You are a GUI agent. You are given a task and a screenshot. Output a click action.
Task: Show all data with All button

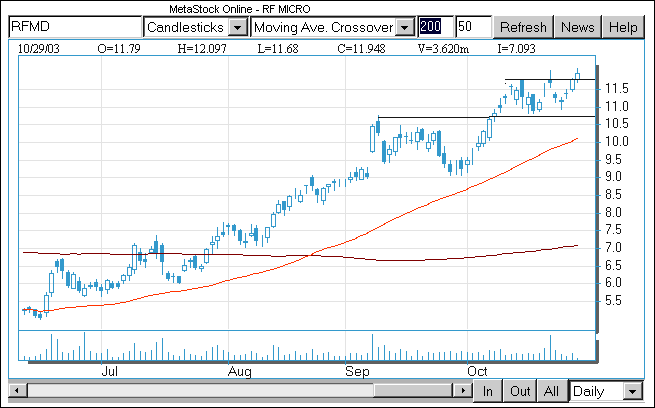coord(551,391)
